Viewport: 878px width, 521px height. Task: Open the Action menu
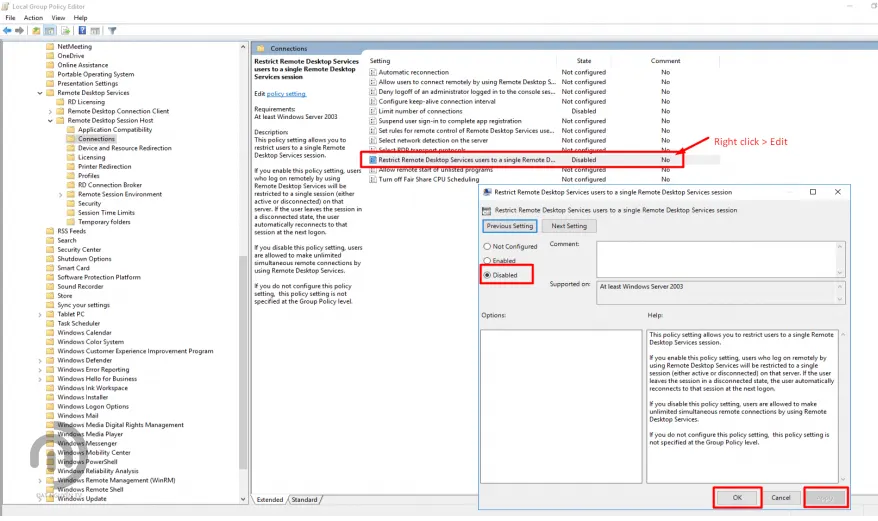[33, 18]
